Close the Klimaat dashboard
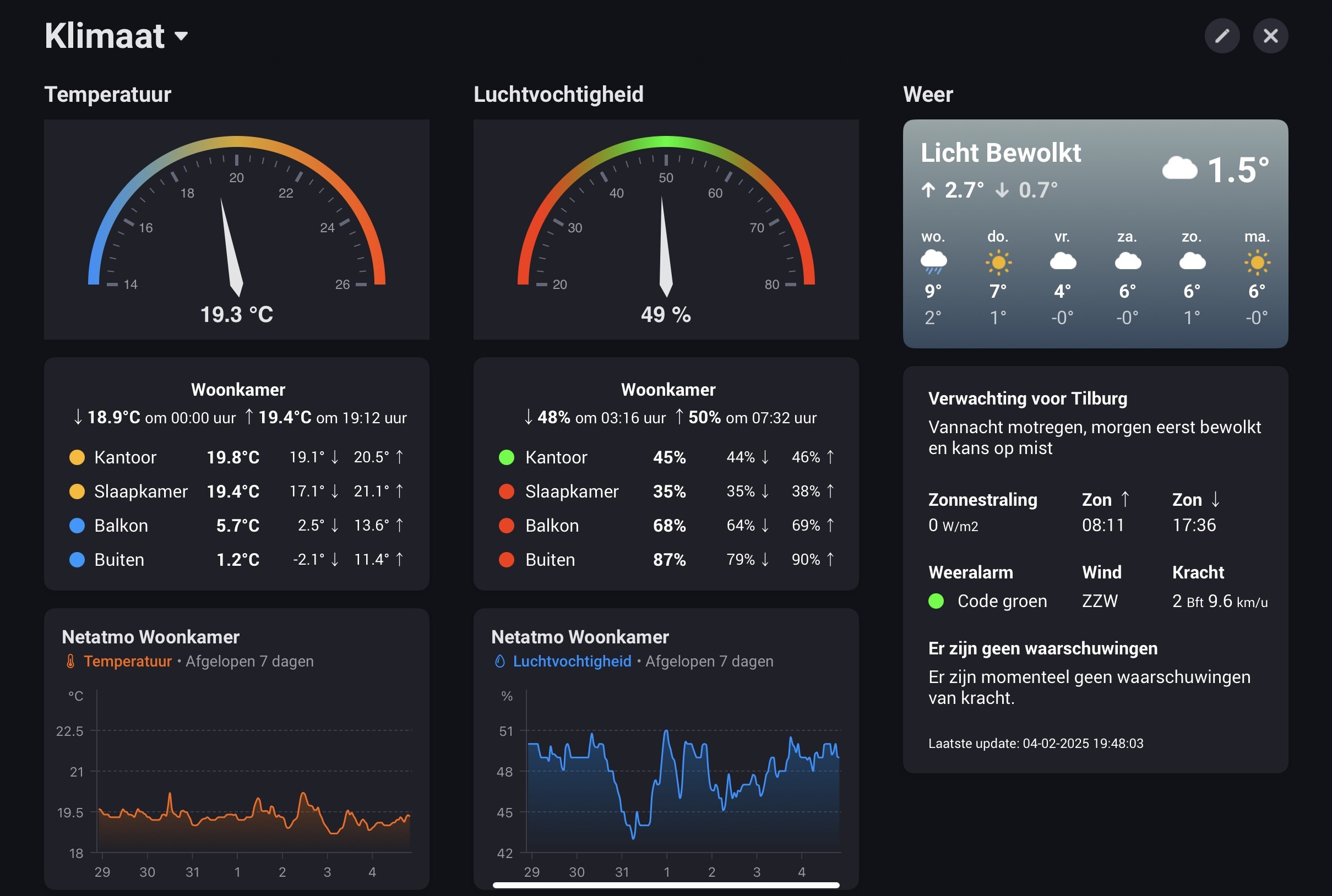 click(x=1270, y=36)
